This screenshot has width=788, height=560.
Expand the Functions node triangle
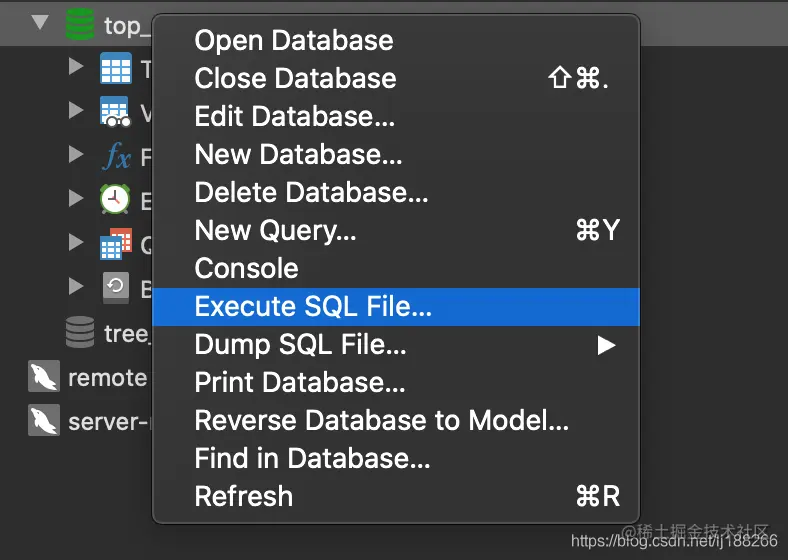tap(76, 154)
